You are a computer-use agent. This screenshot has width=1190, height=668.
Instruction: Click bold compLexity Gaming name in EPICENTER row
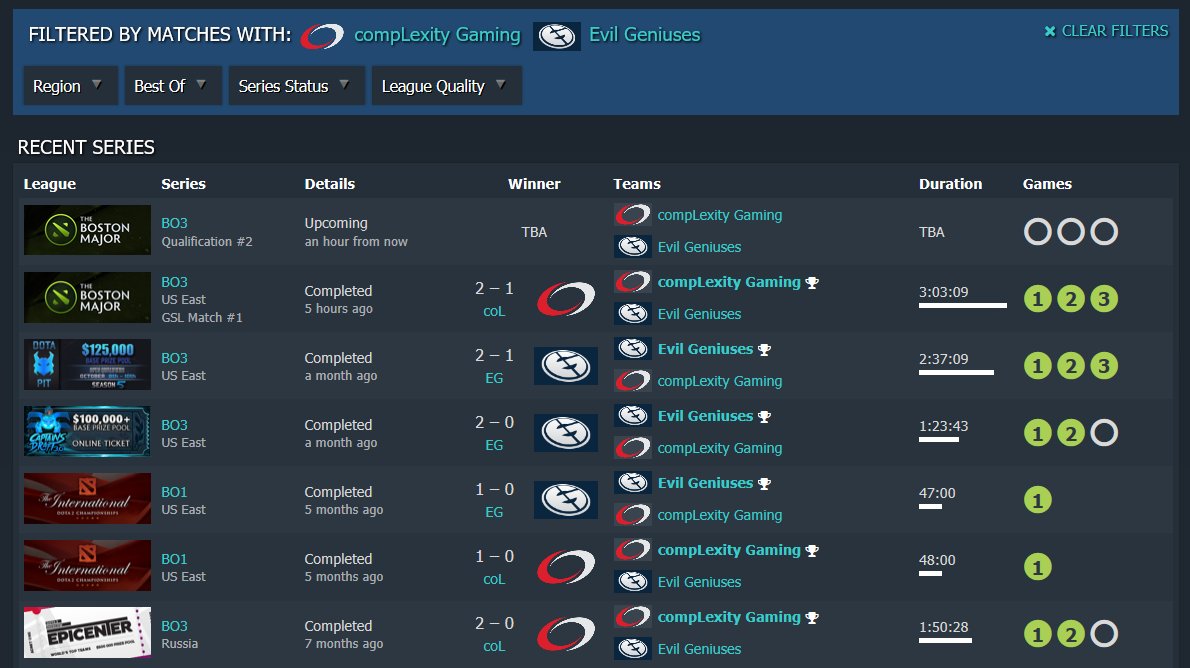tap(729, 617)
